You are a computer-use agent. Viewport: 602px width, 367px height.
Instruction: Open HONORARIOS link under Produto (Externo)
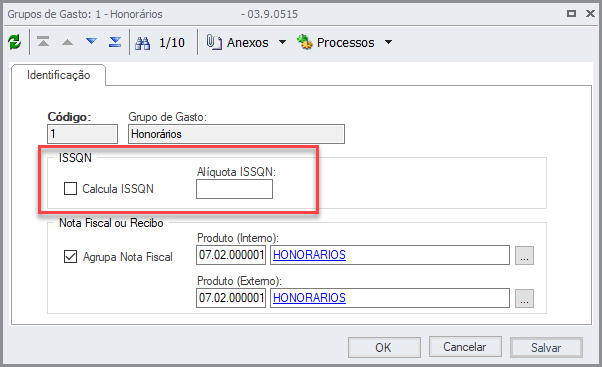(x=309, y=298)
